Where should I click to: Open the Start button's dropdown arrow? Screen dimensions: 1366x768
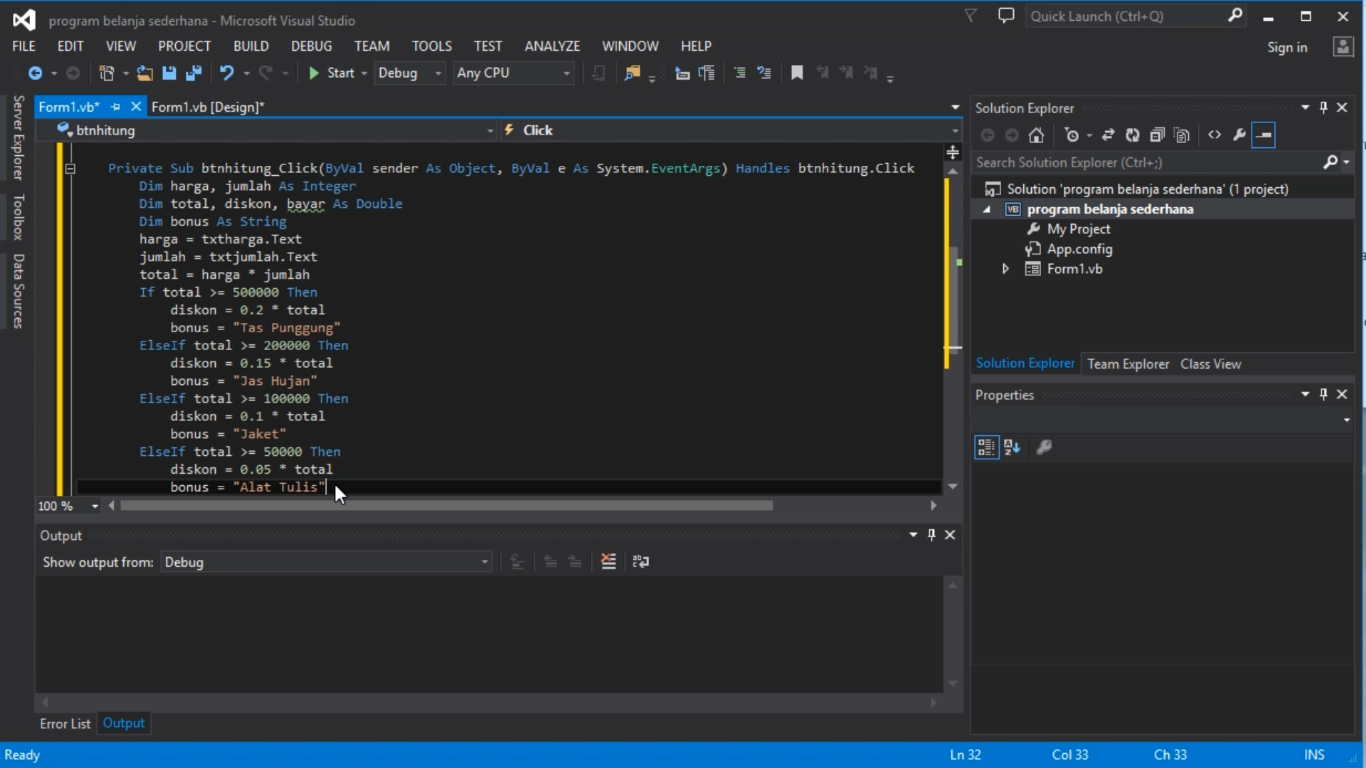point(364,73)
